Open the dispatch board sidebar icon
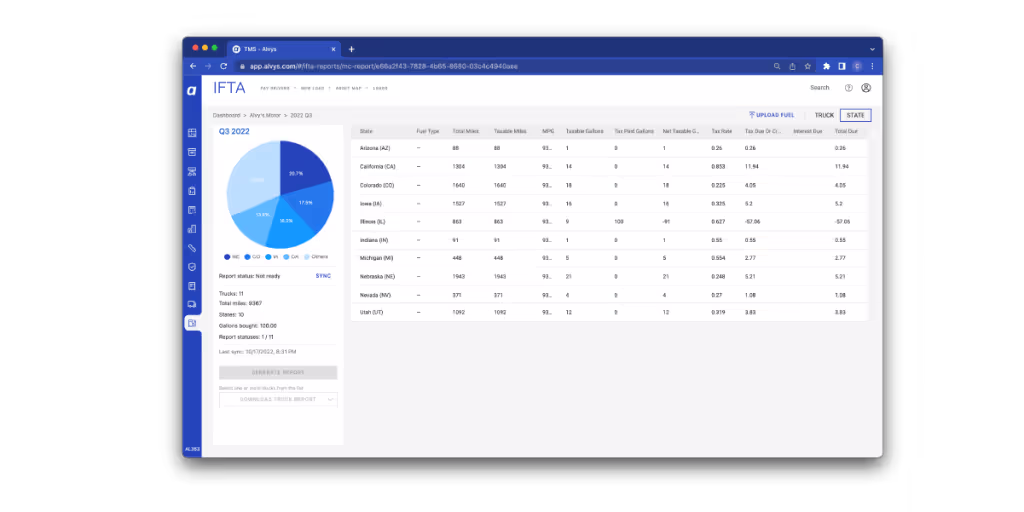The height and width of the screenshot is (512, 1024). [192, 172]
